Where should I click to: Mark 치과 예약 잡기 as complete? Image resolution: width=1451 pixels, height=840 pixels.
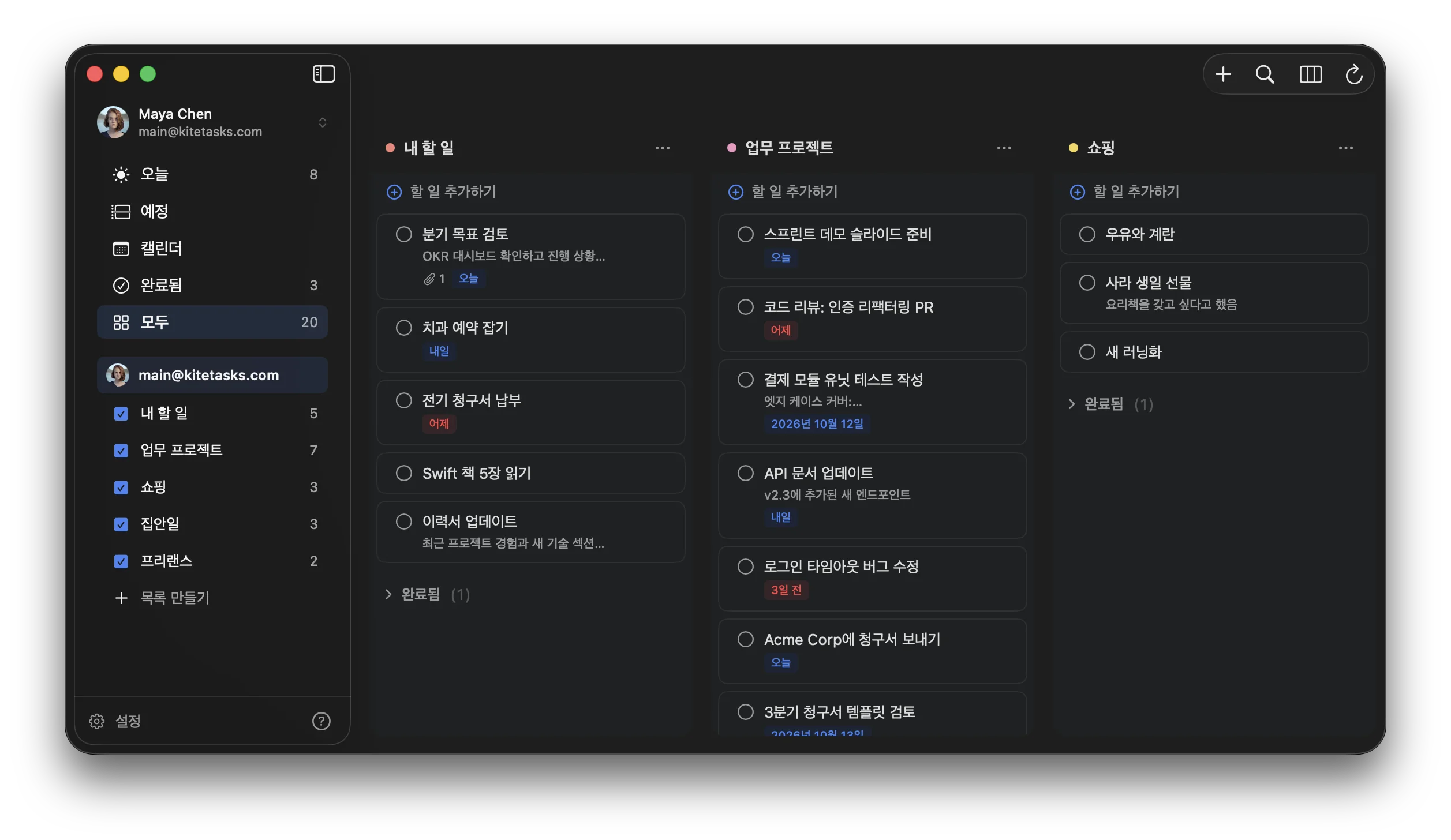404,328
